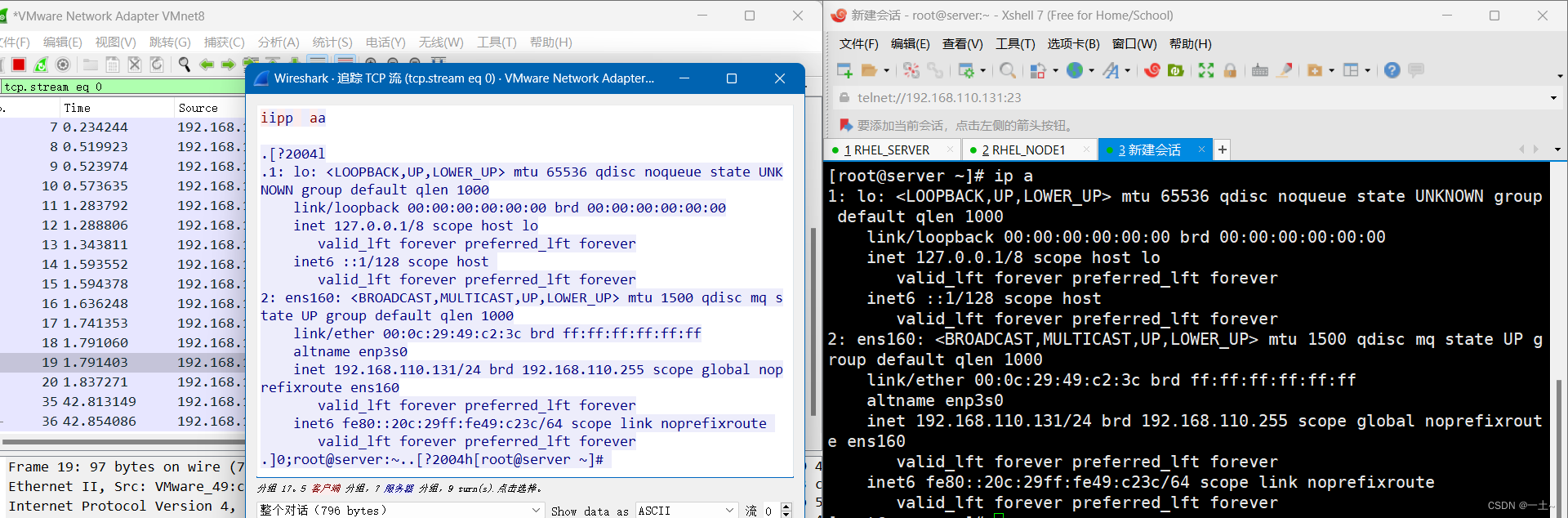The image size is (1568, 518).
Task: Stop capture with the red square icon
Action: click(19, 65)
